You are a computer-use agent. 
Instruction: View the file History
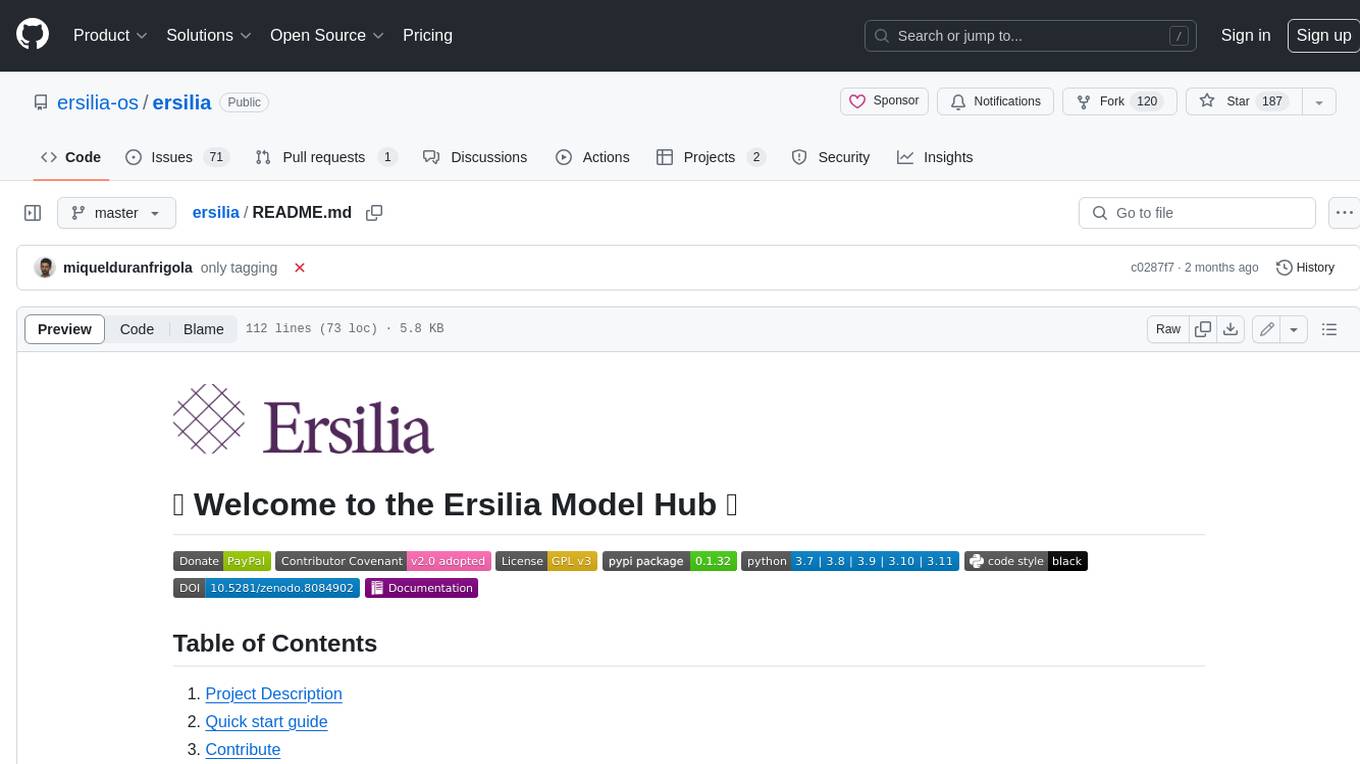pos(1305,267)
